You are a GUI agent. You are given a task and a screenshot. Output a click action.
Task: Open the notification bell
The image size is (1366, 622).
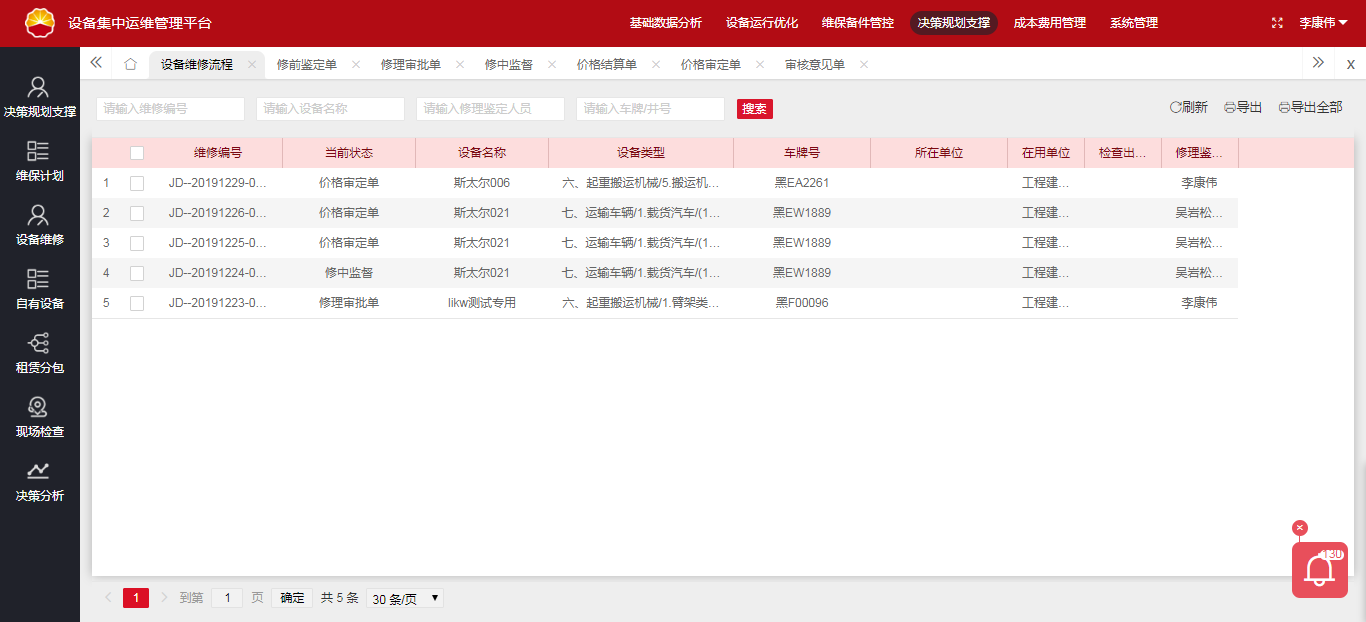coord(1319,570)
